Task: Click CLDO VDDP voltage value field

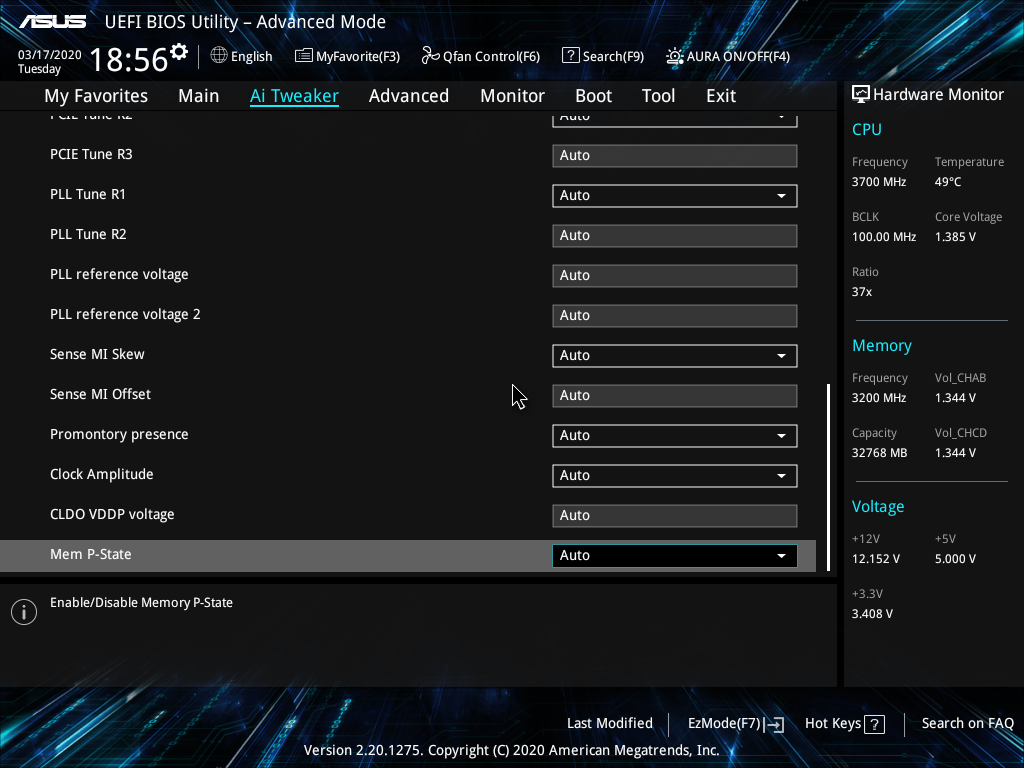Action: [675, 516]
